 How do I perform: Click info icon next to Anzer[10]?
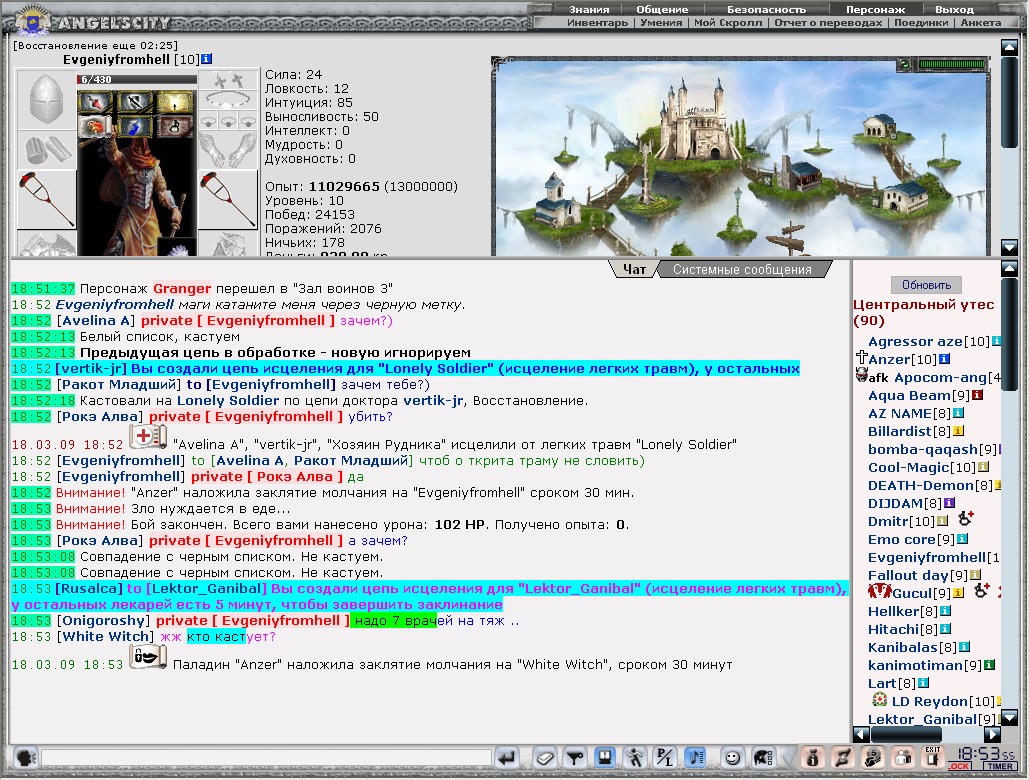[944, 359]
